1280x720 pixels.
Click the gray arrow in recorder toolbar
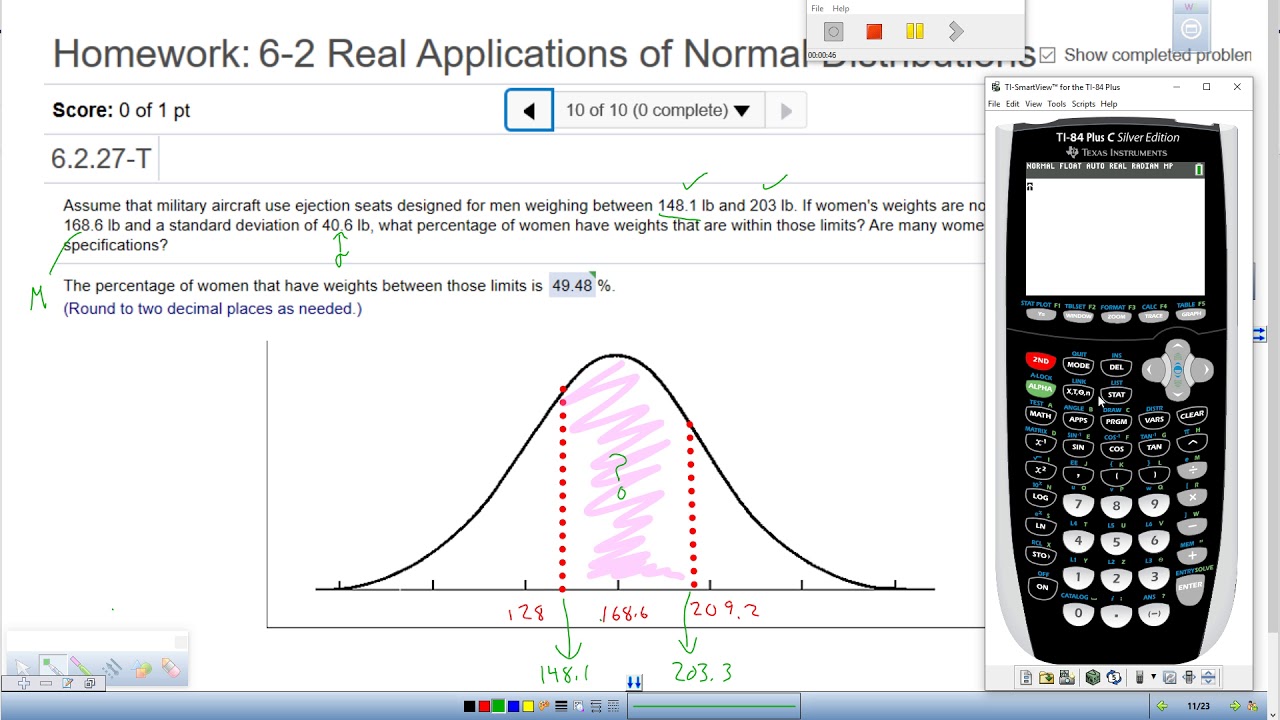[956, 32]
